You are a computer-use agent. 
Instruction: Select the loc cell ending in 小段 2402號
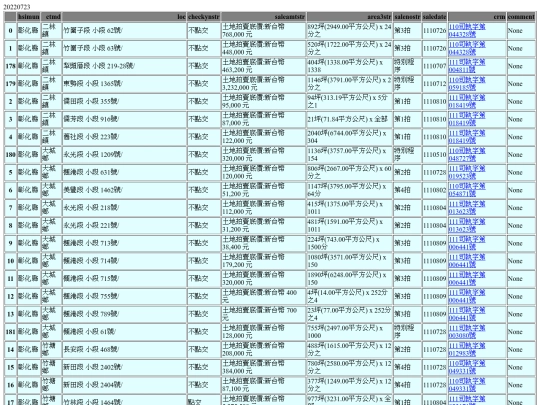click(124, 367)
